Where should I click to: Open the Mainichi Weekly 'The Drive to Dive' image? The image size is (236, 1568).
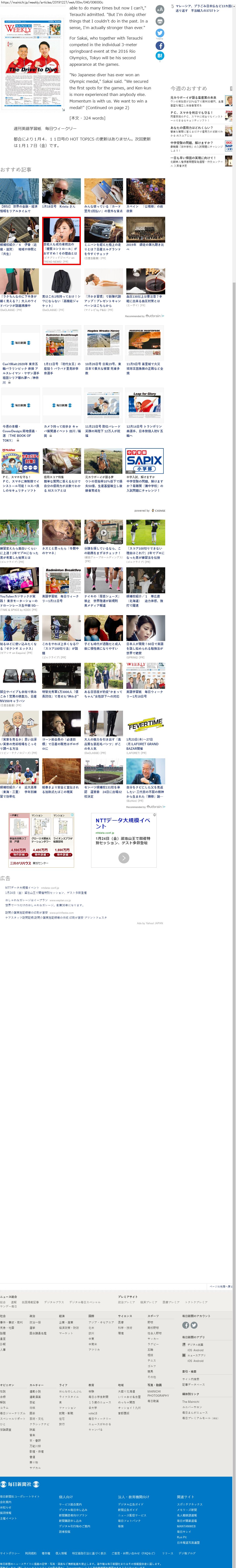(32, 64)
